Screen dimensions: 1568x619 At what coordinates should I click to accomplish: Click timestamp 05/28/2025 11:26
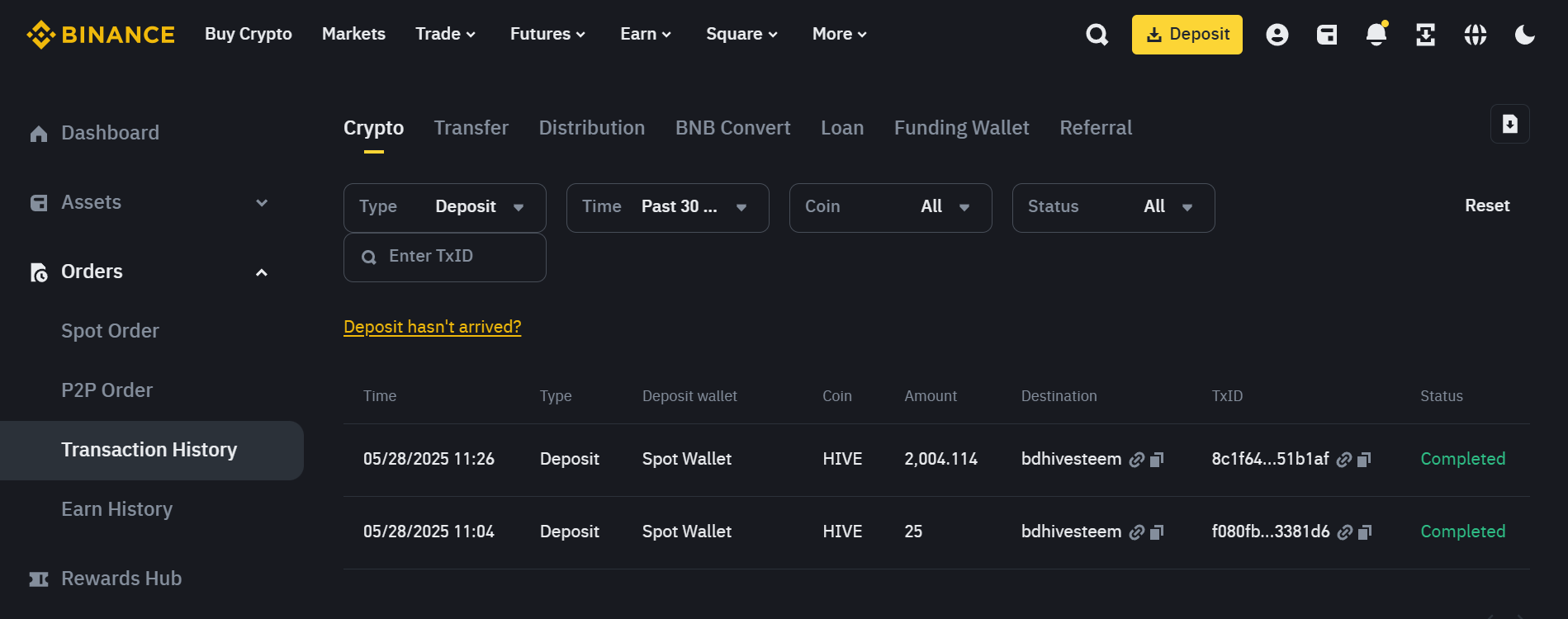429,459
